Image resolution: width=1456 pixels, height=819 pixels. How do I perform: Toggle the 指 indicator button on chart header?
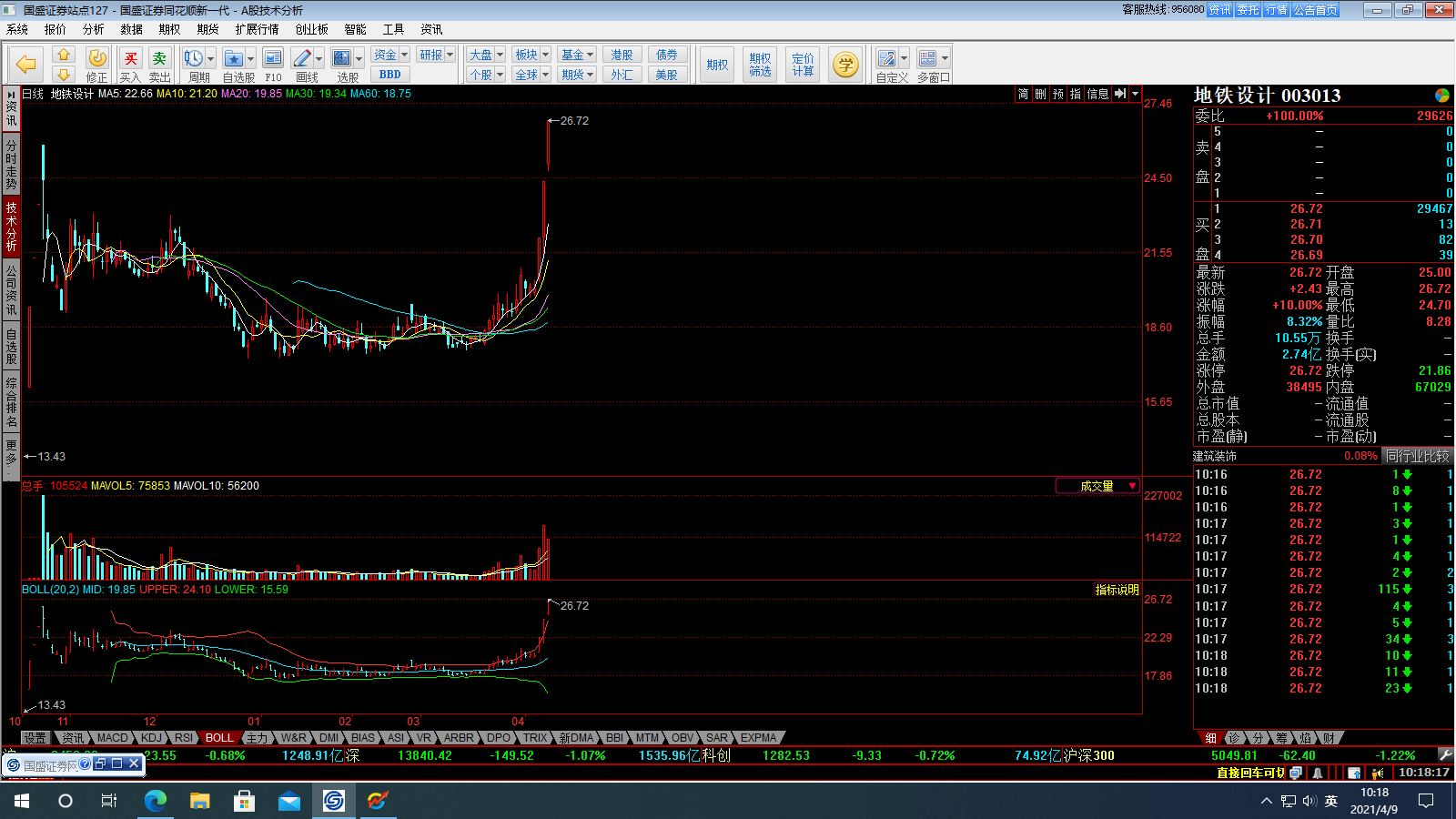point(1075,94)
